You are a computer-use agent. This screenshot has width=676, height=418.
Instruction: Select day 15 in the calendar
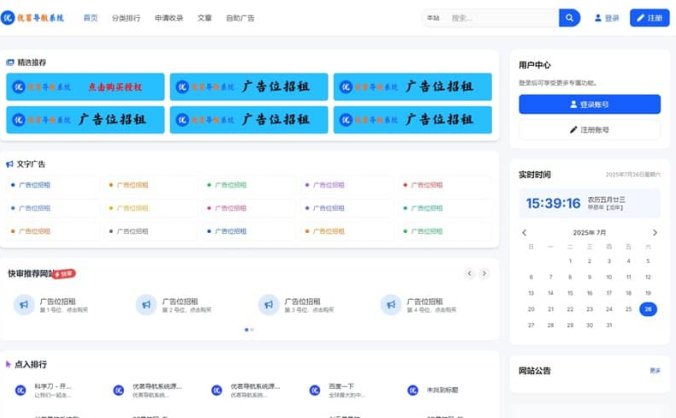(570, 293)
